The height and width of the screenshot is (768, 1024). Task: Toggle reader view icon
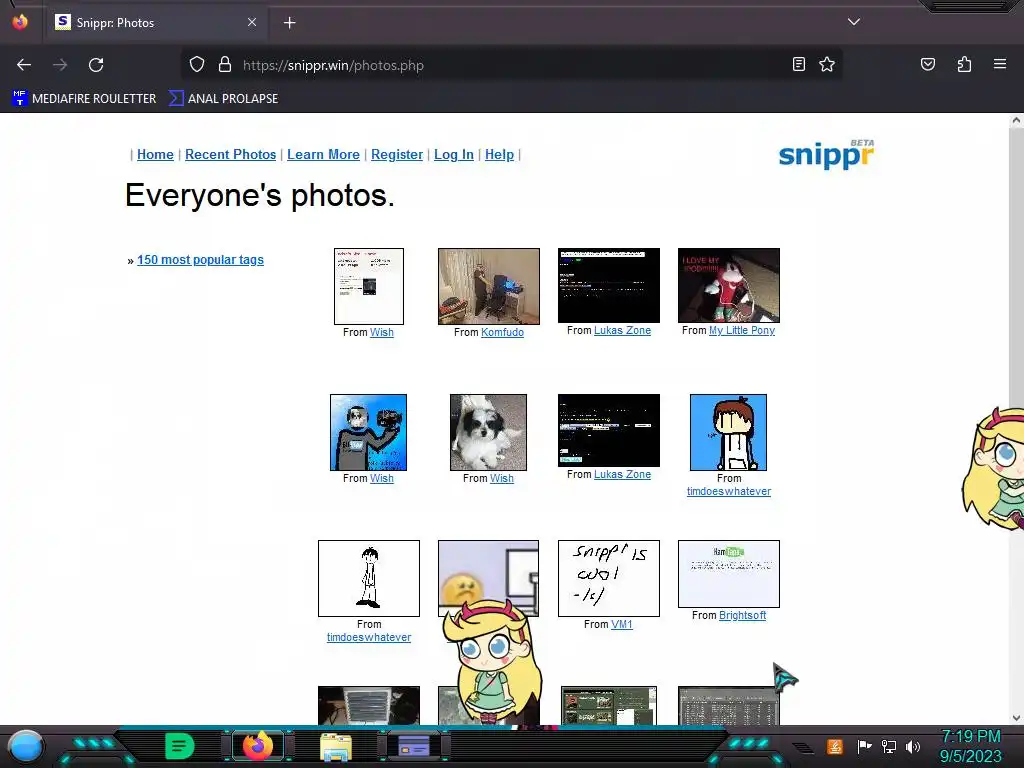(x=798, y=65)
